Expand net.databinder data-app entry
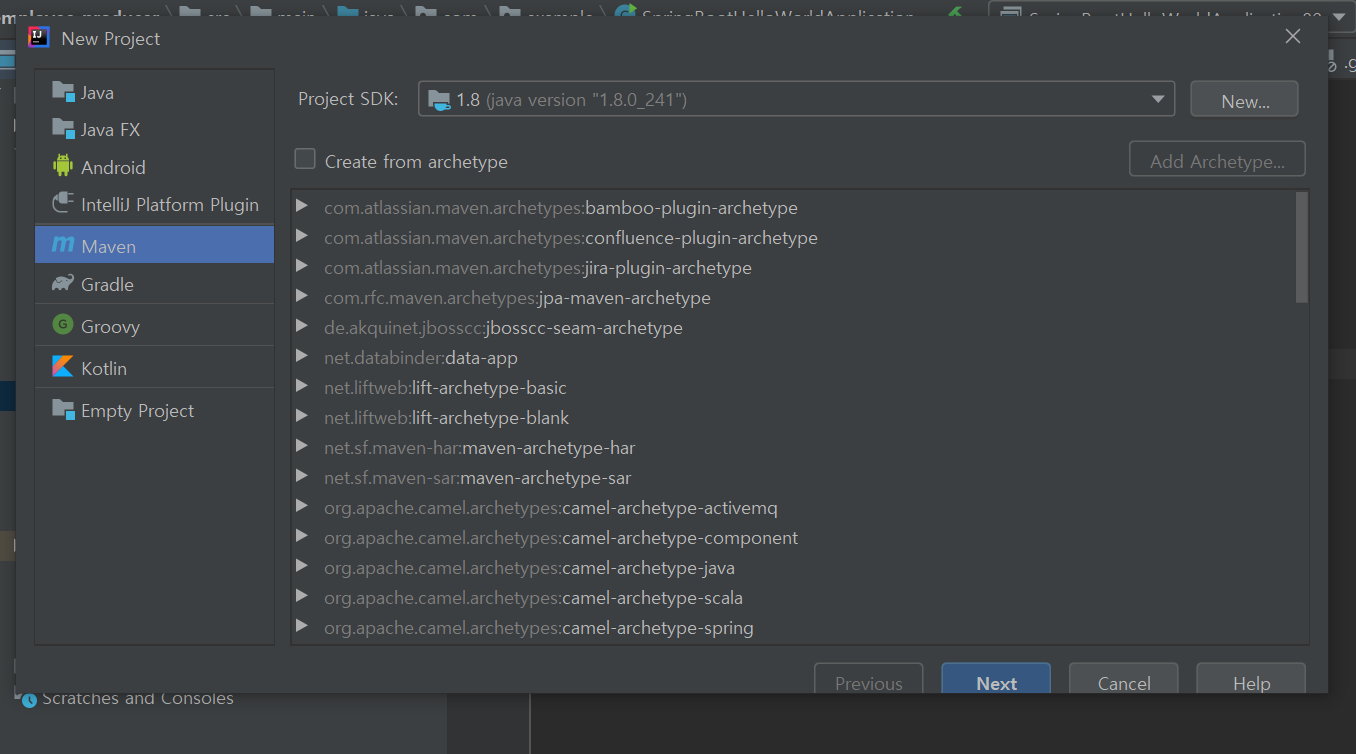This screenshot has width=1356, height=754. click(x=301, y=357)
